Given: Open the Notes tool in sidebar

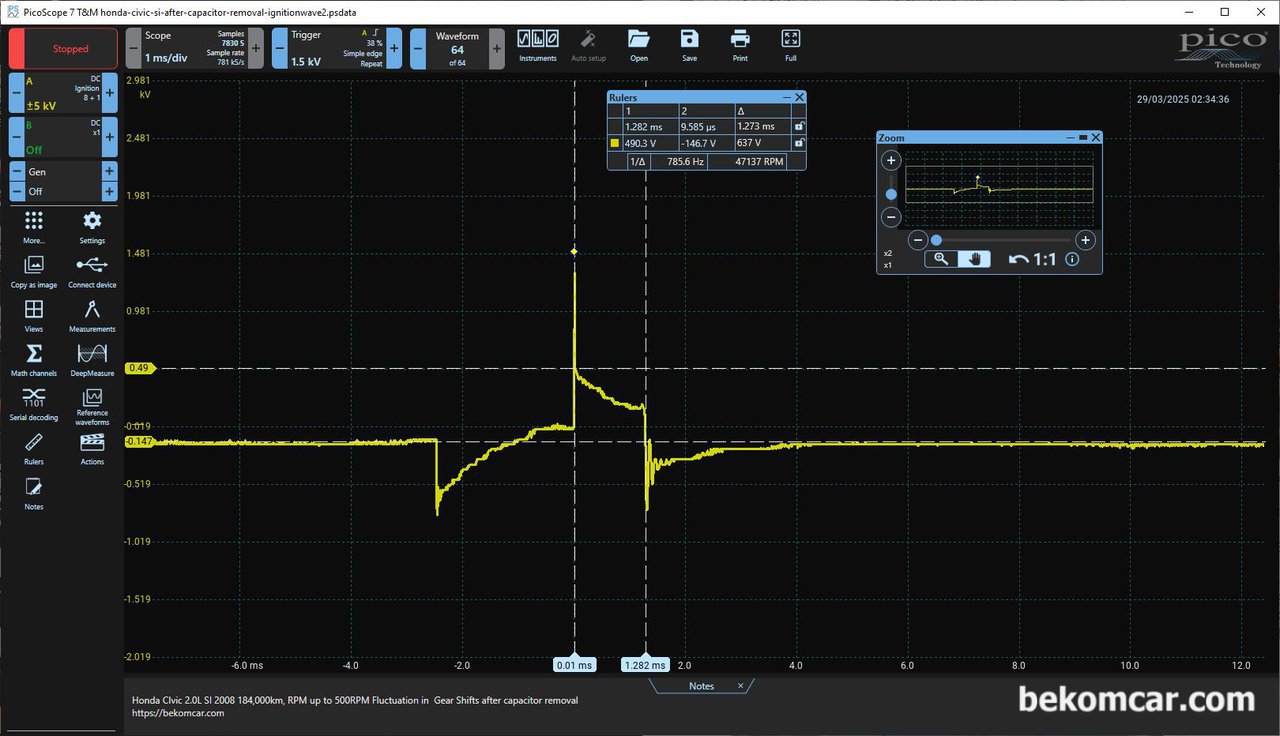Looking at the screenshot, I should click(x=34, y=492).
